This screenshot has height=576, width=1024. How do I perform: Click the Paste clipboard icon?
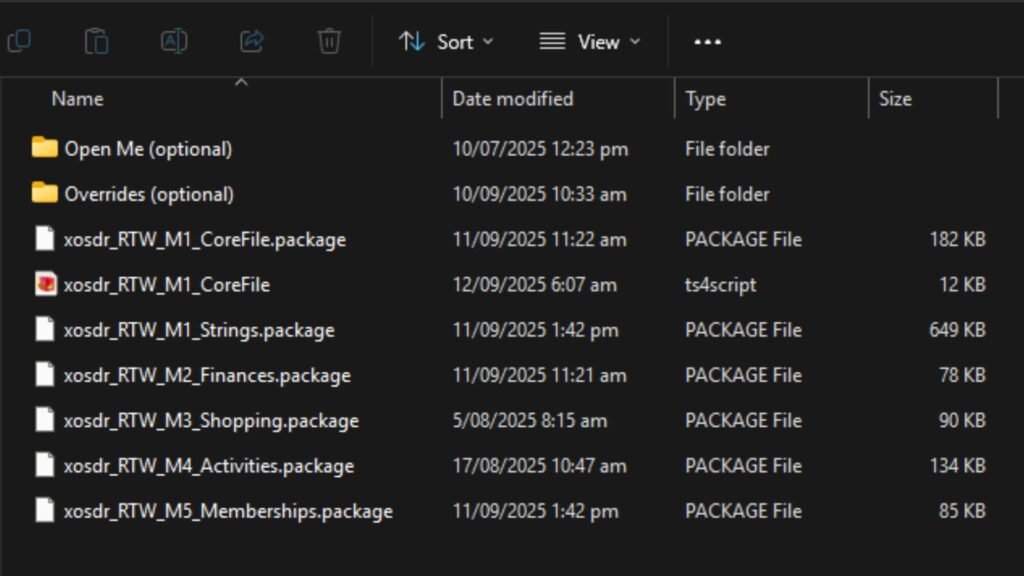[x=96, y=41]
